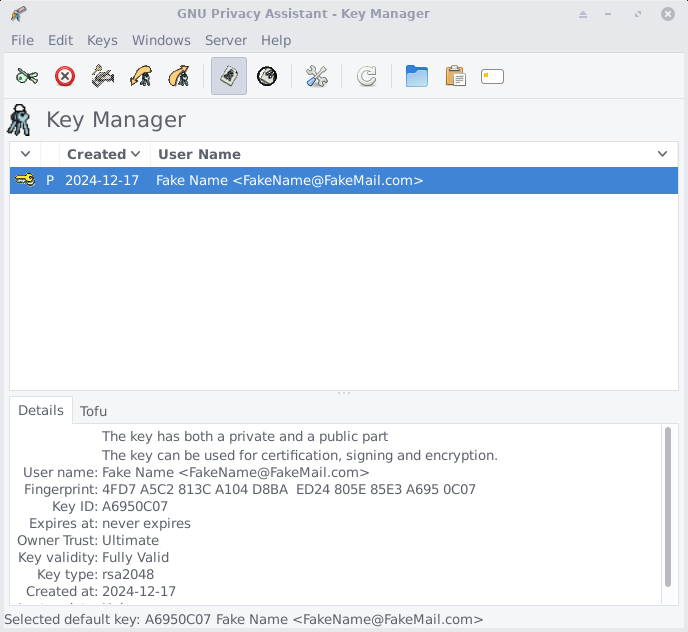Click the P type cell in key row
The image size is (688, 632).
point(50,180)
